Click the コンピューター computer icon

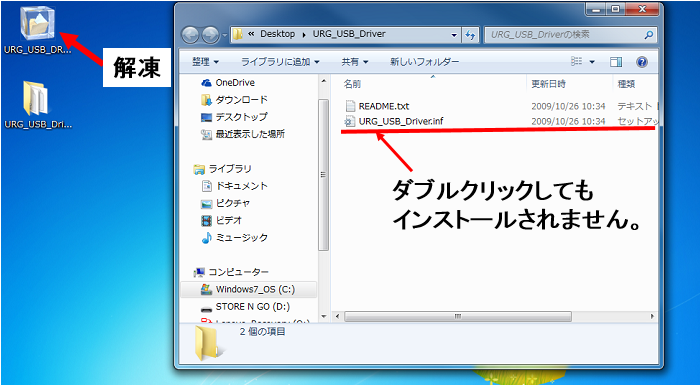[199, 272]
